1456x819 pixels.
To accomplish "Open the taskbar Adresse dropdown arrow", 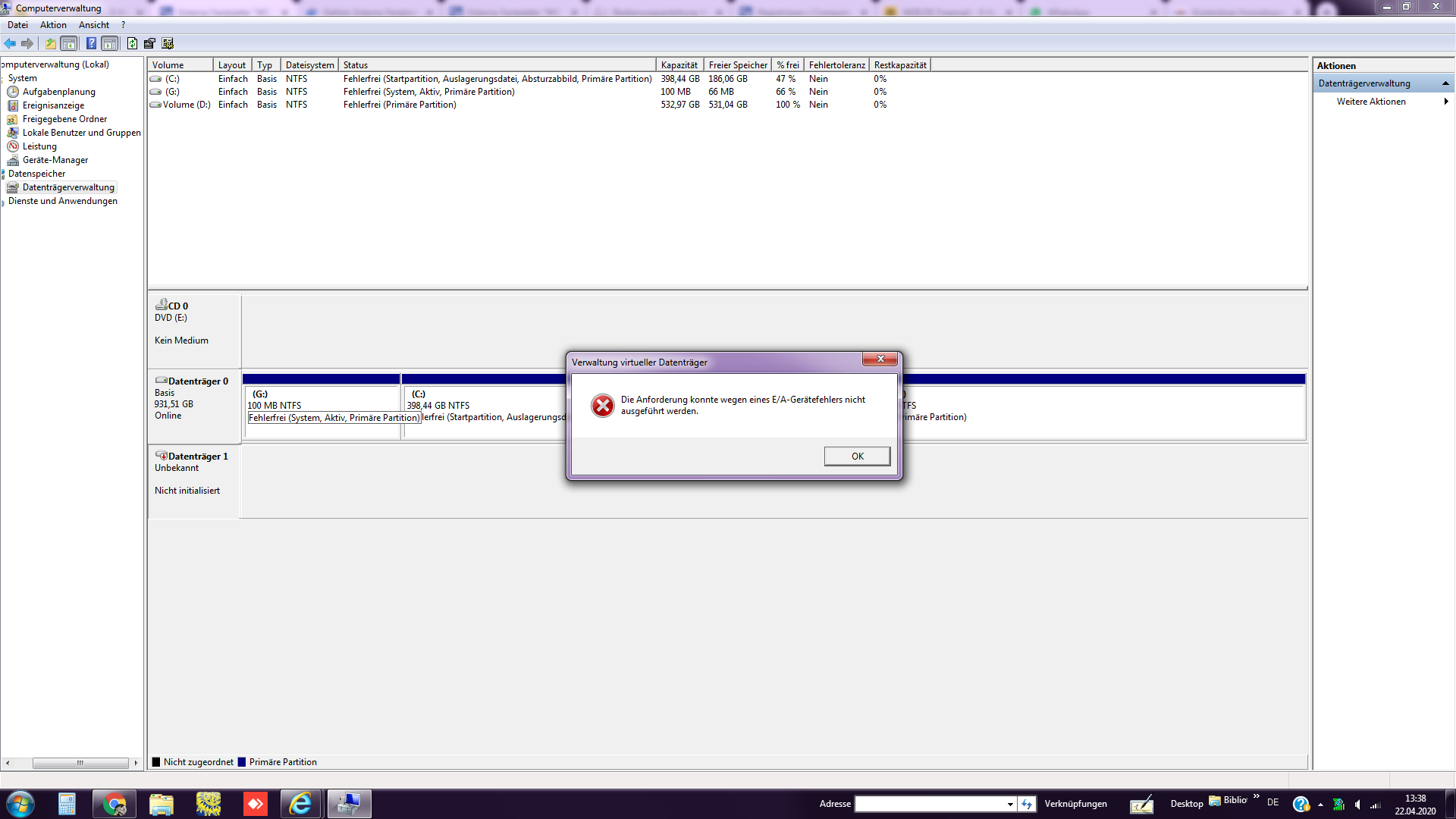I will [x=1010, y=804].
